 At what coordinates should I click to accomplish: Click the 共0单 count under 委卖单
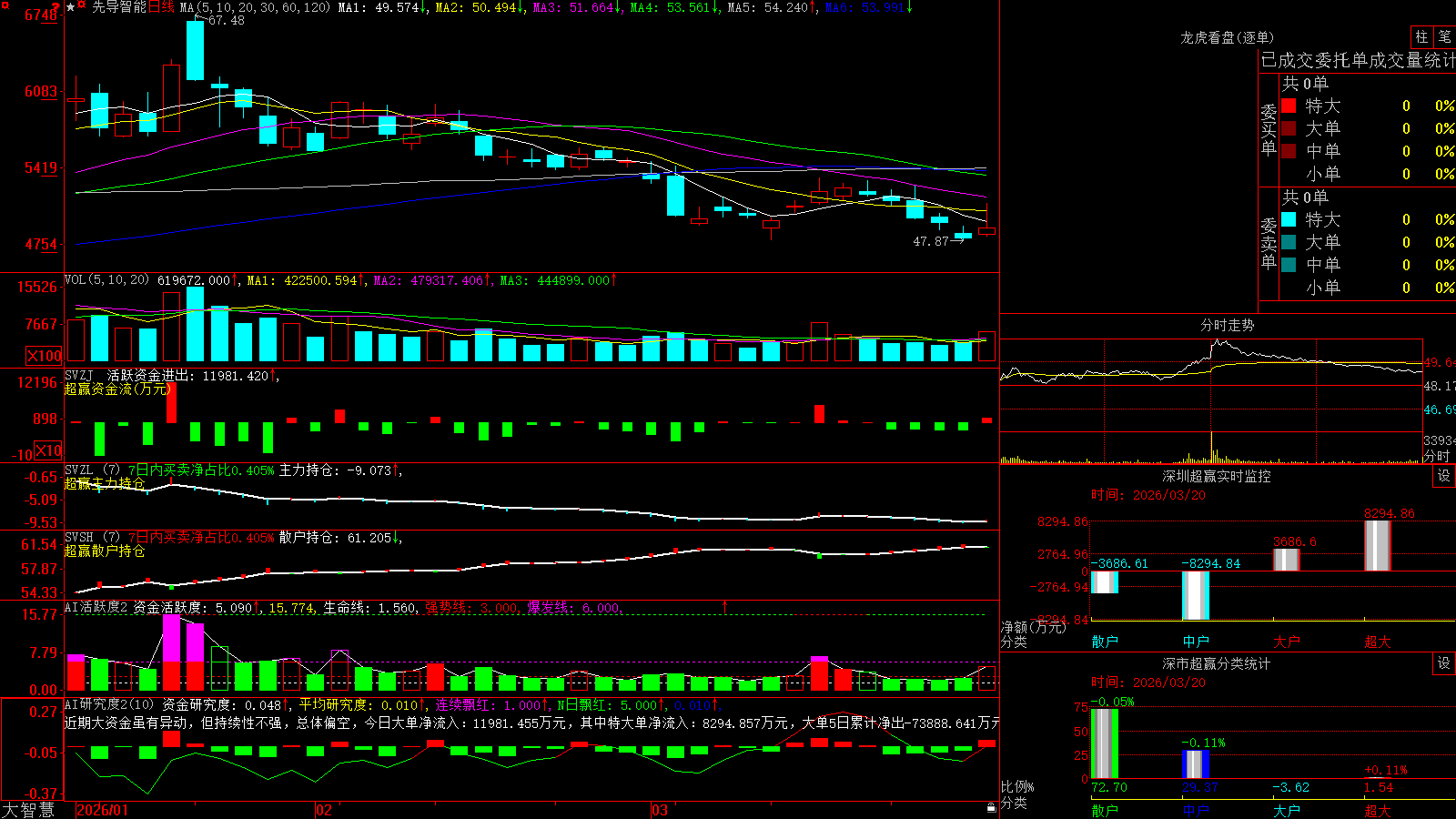tap(1305, 197)
